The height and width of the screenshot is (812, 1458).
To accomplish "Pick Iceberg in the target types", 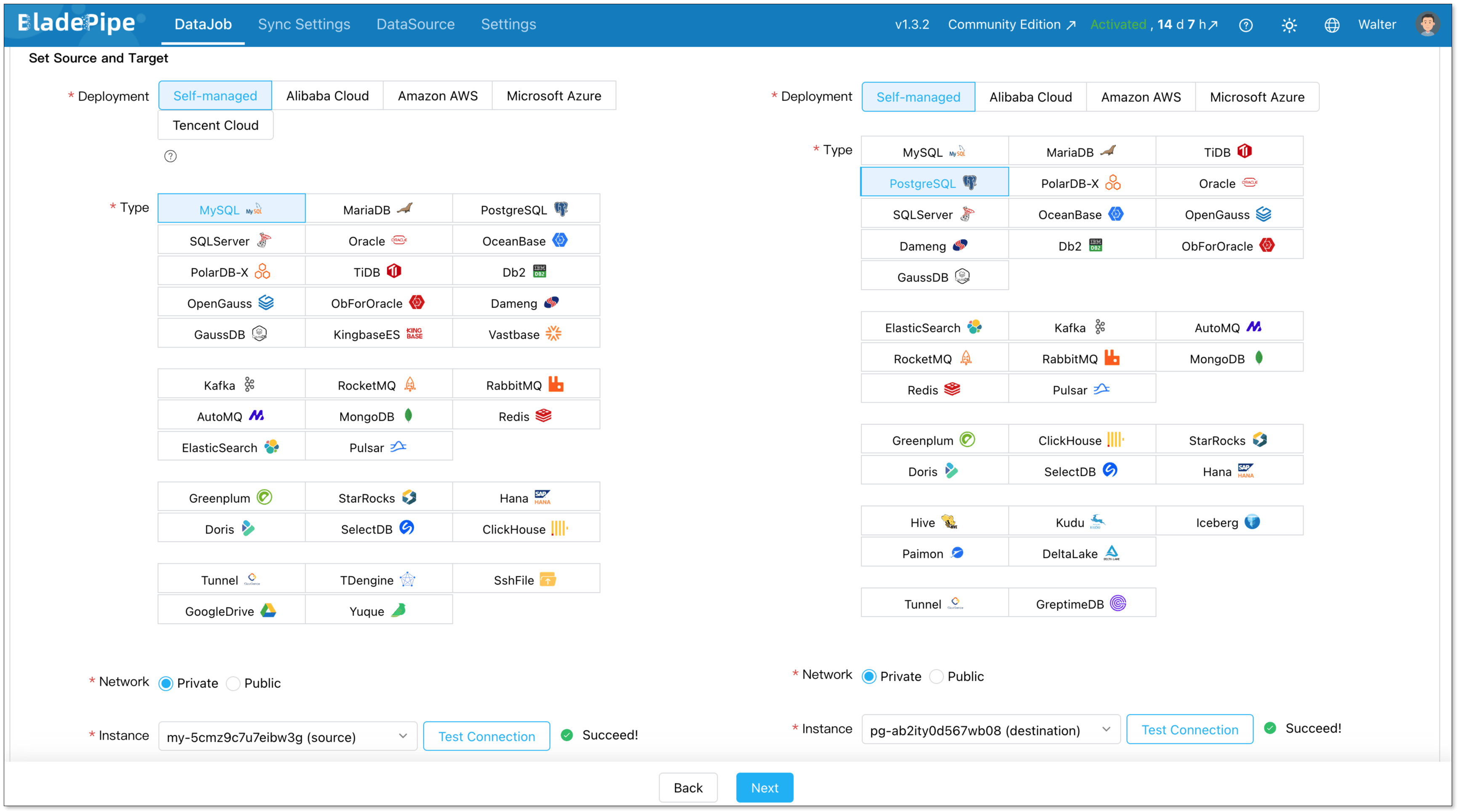I will coord(1228,522).
